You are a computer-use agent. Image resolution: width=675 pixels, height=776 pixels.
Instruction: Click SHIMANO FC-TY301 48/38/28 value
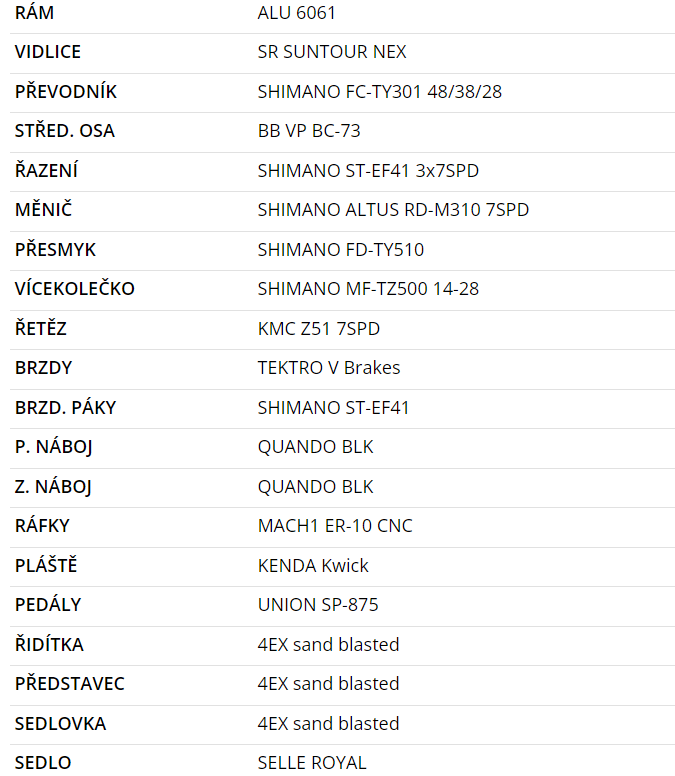[380, 92]
